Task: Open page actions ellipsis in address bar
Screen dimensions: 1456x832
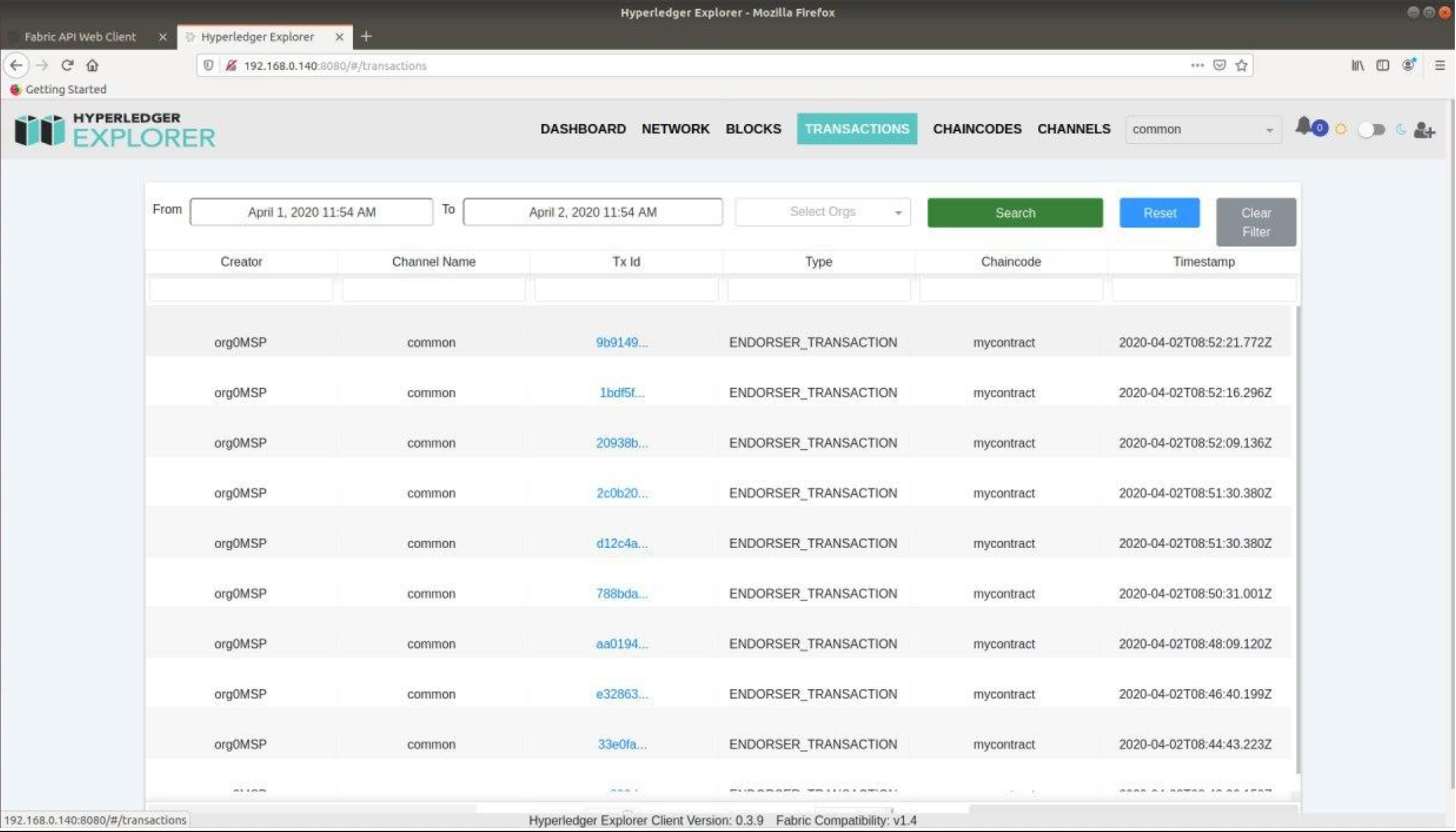Action: coord(1197,65)
